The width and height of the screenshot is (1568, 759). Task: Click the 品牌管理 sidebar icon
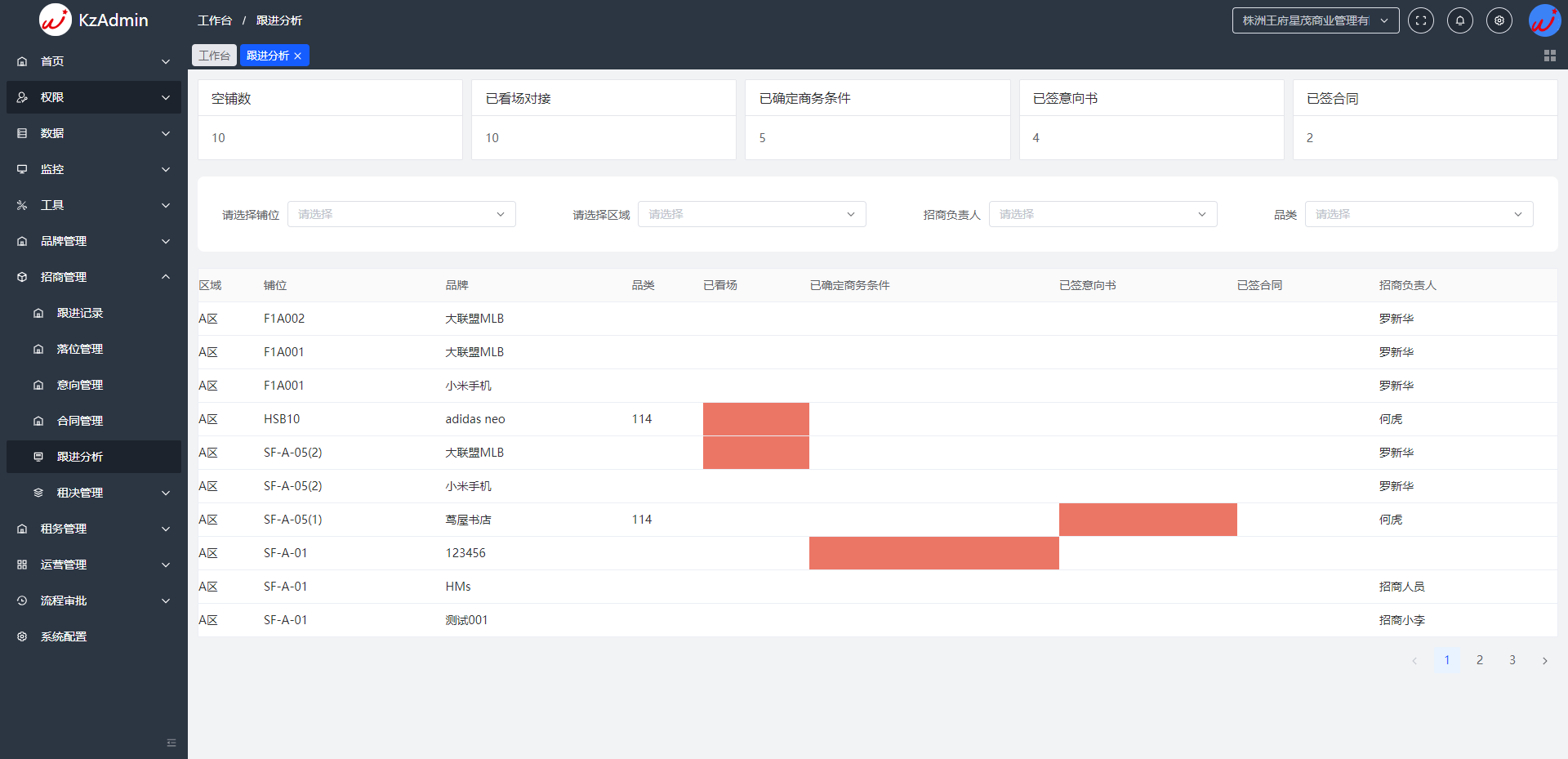22,241
